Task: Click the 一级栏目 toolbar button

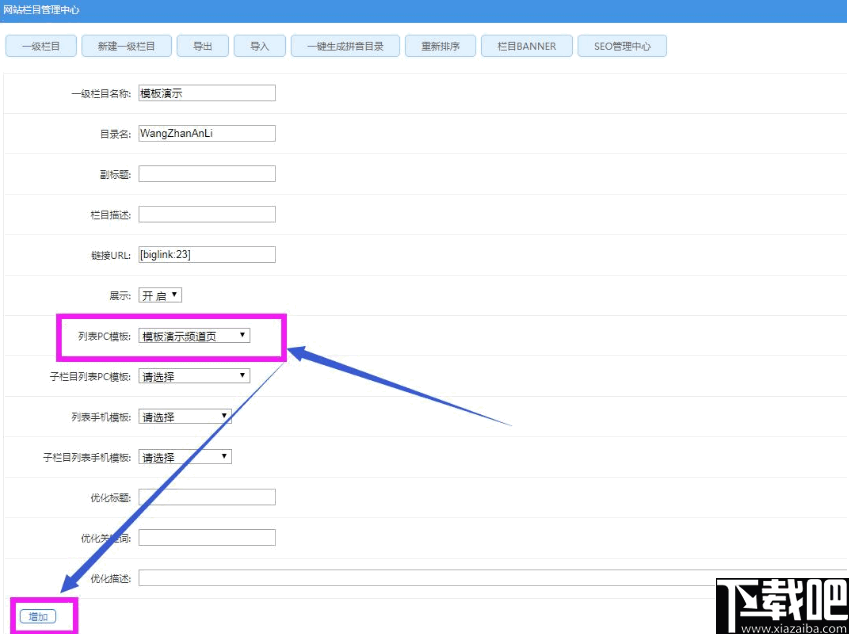Action: (x=40, y=45)
